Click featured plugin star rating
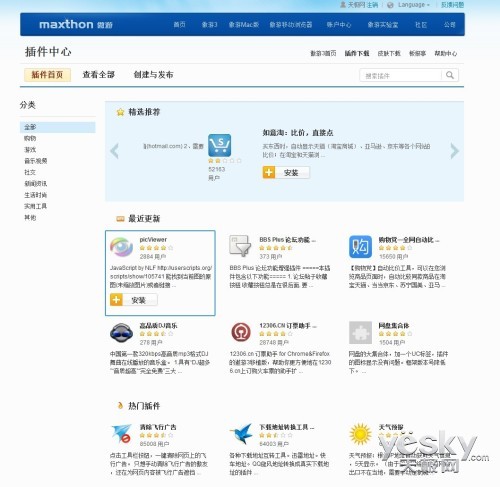The width and height of the screenshot is (500, 487). pyautogui.click(x=225, y=161)
